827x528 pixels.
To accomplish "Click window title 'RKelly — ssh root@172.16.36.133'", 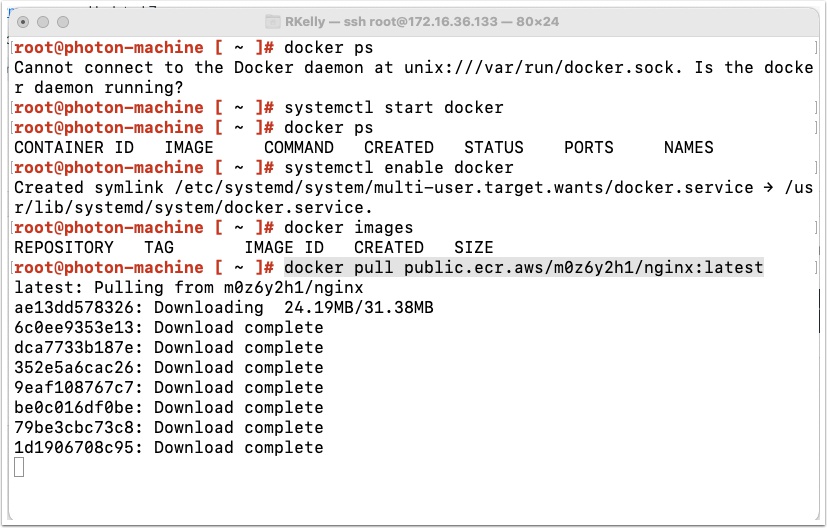I will (391, 22).
